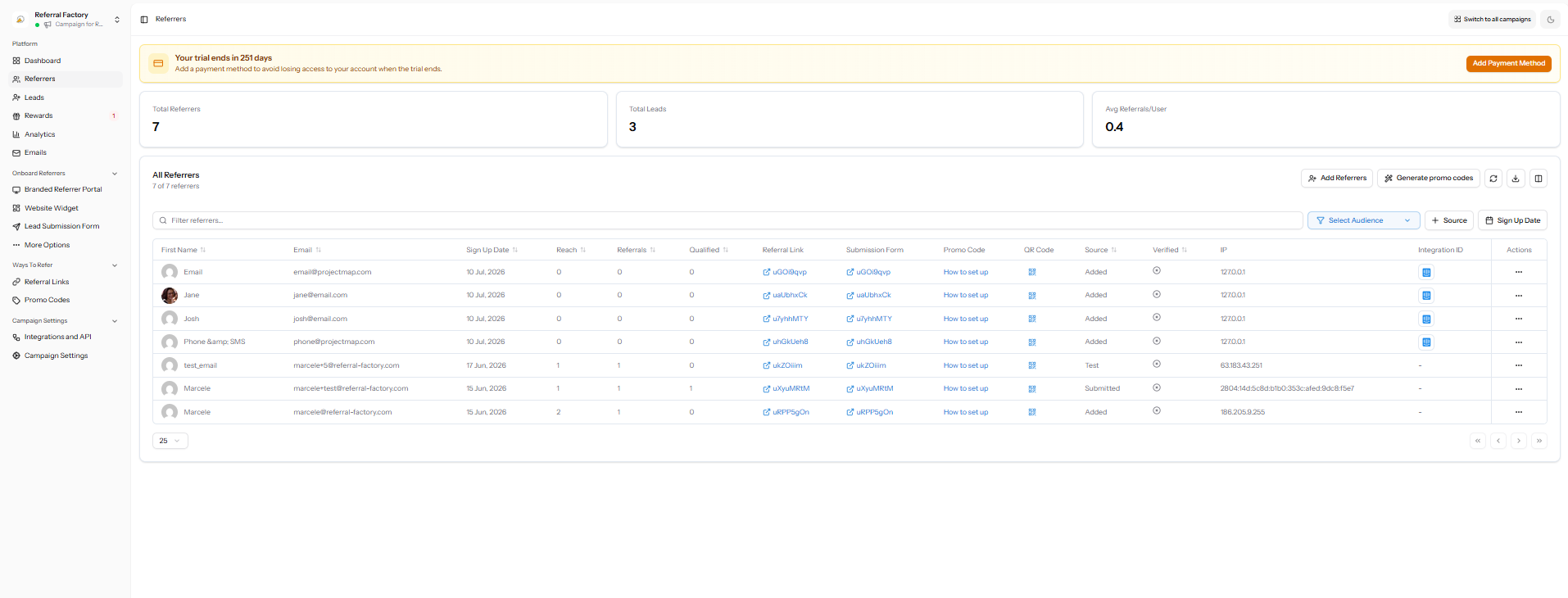Click verified status icon for Josh

(x=1157, y=318)
